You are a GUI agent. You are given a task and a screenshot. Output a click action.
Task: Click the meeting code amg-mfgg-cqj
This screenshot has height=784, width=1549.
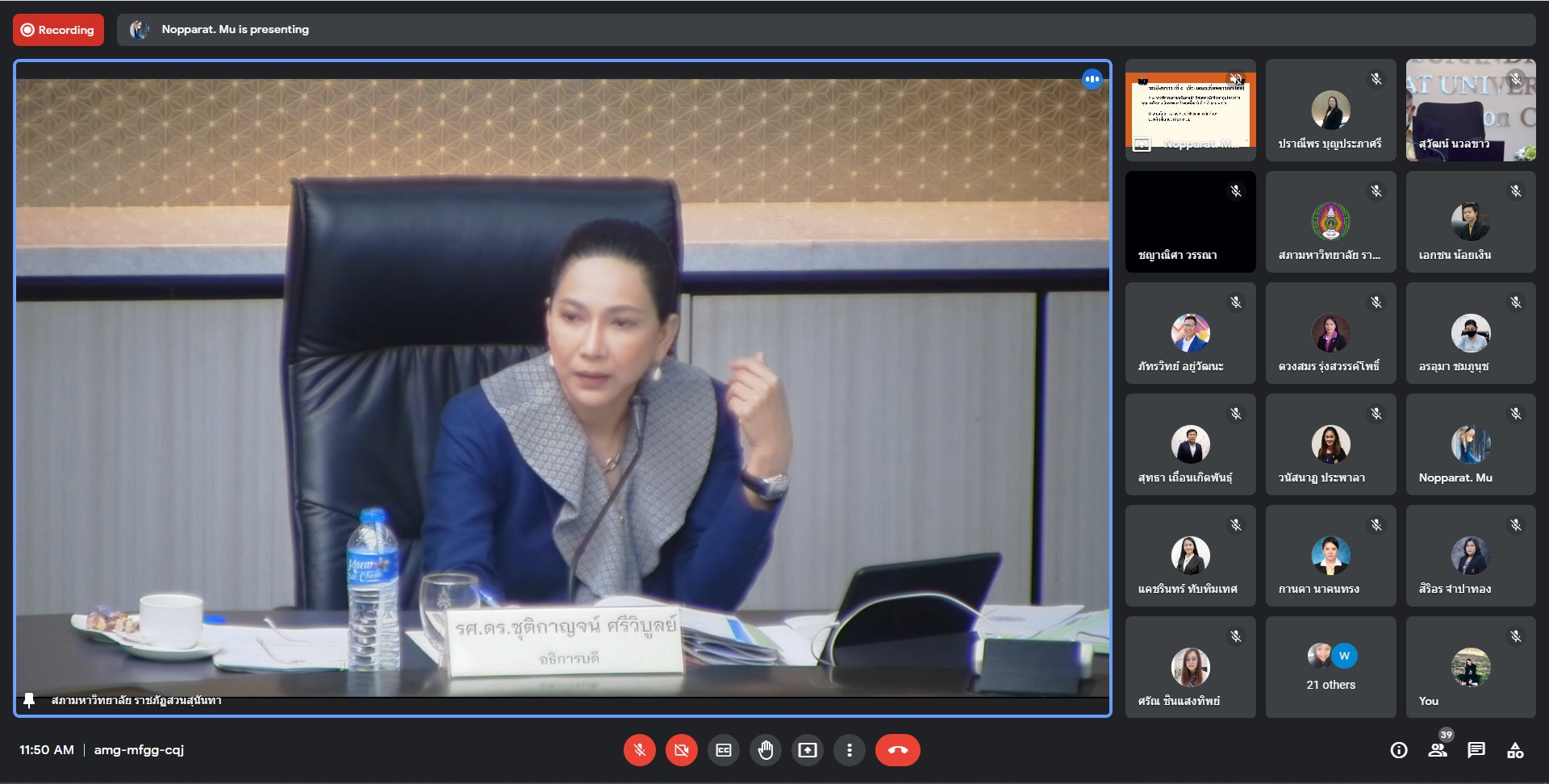point(139,750)
